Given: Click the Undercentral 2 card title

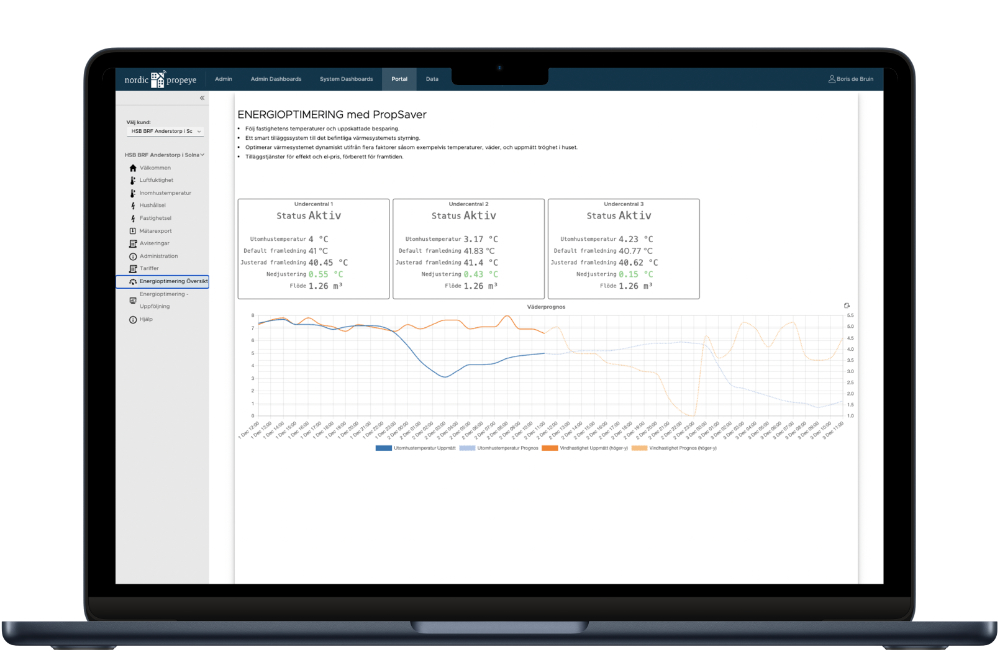Looking at the screenshot, I should (x=468, y=204).
